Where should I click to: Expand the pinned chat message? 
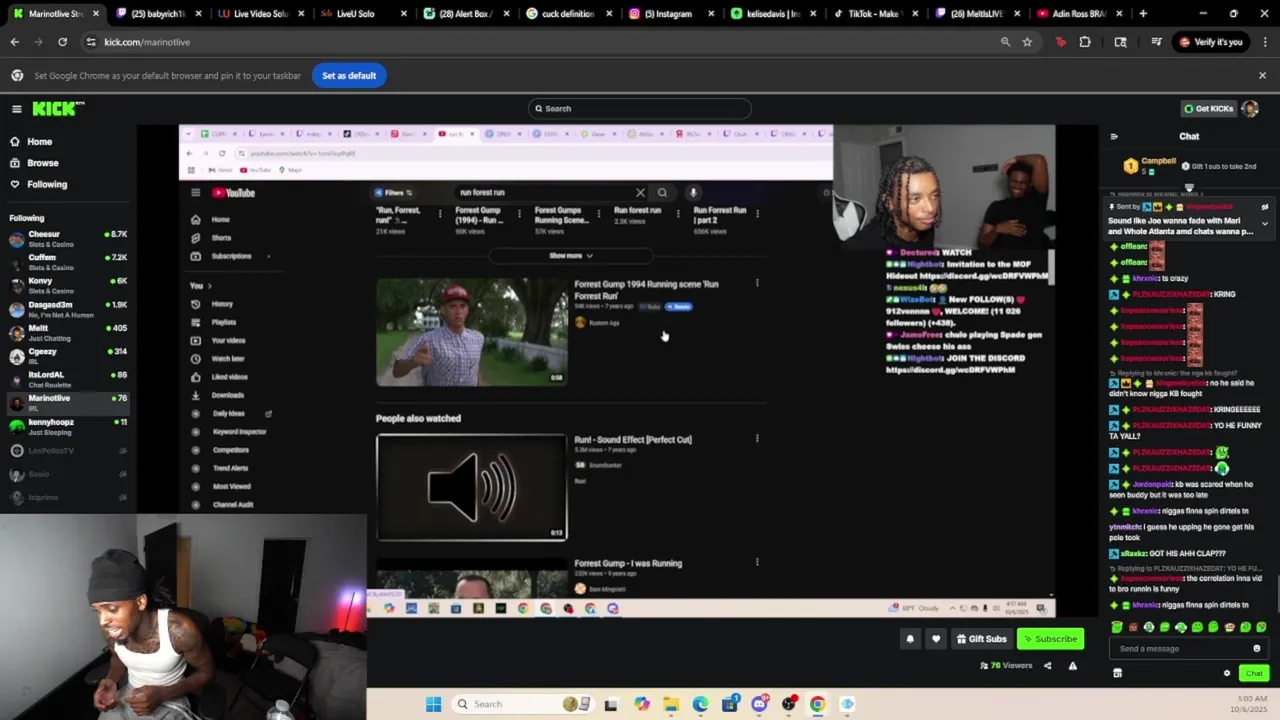tap(1265, 223)
